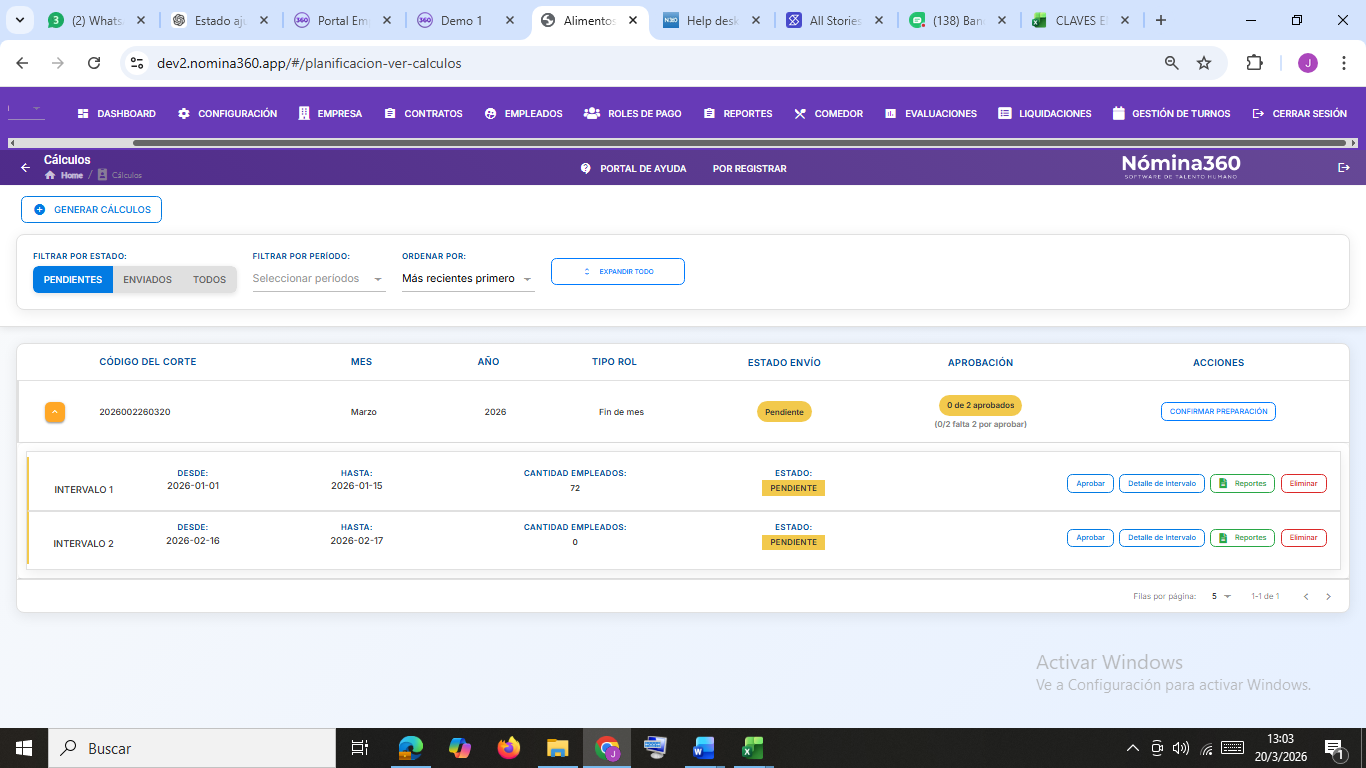Open Detalle de Intervalo for Intervalo 1
Image resolution: width=1366 pixels, height=768 pixels.
click(1162, 484)
